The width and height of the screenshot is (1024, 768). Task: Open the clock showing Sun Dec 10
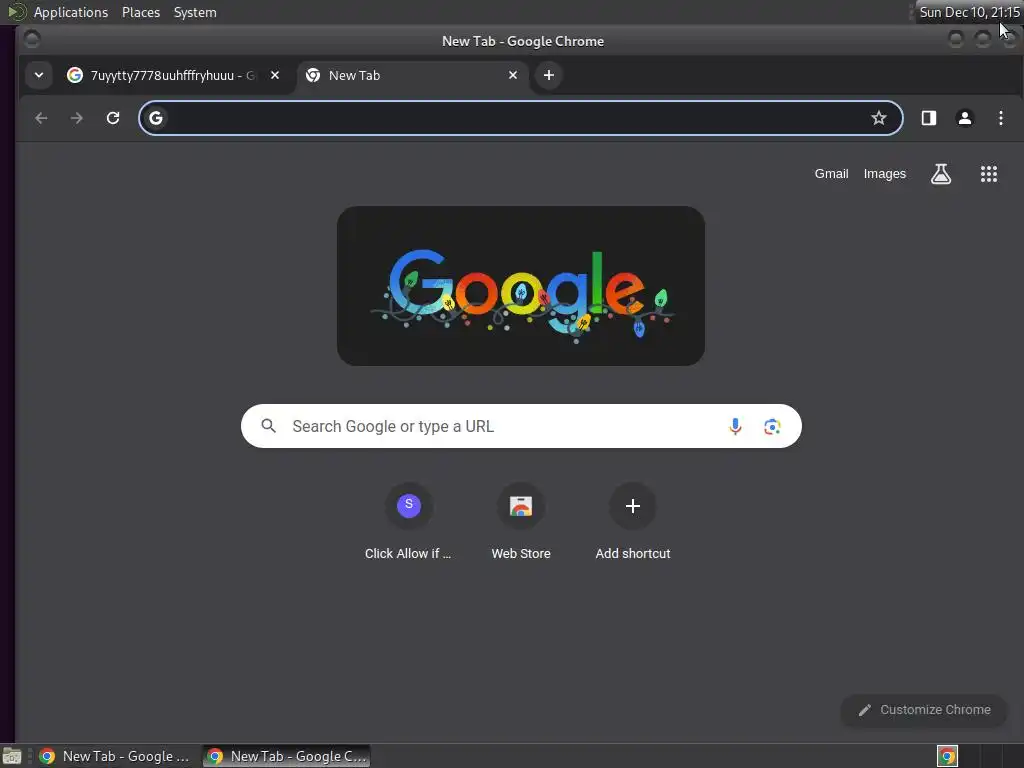click(969, 12)
